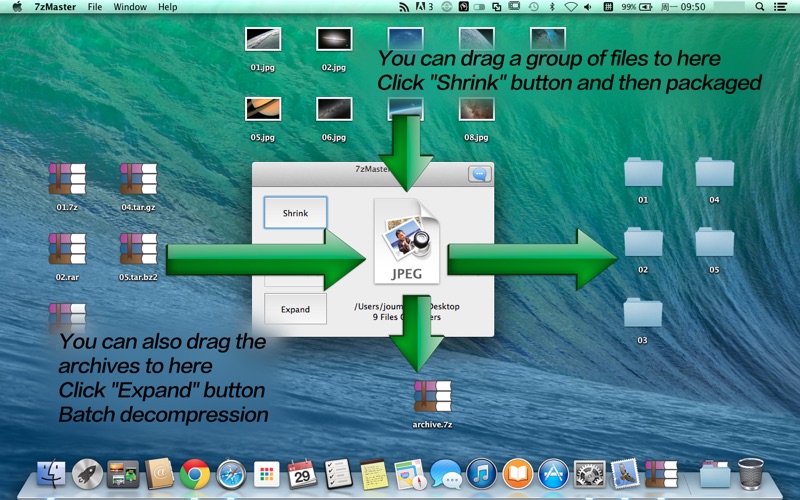The width and height of the screenshot is (800, 500).
Task: Open Contacts address book in Dock
Action: (x=159, y=474)
